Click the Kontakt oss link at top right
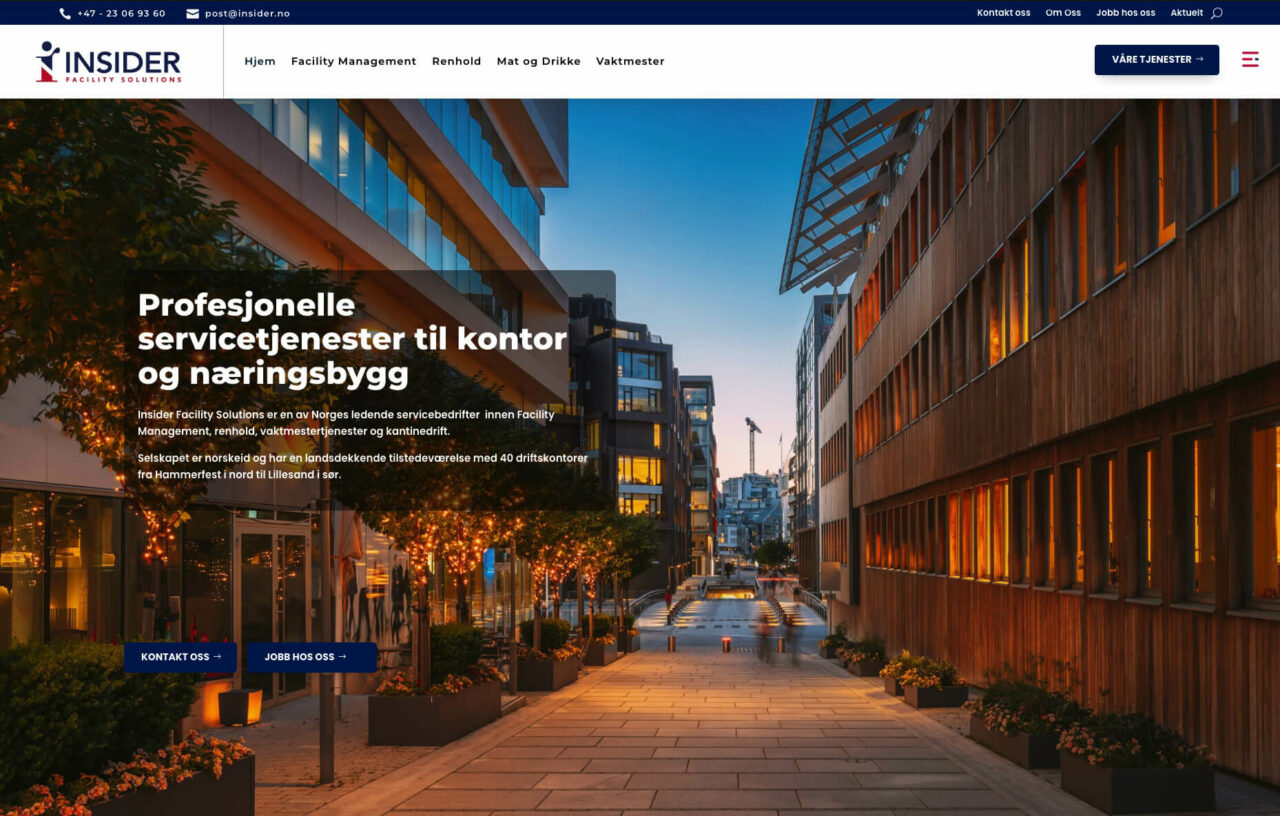 pos(1003,12)
